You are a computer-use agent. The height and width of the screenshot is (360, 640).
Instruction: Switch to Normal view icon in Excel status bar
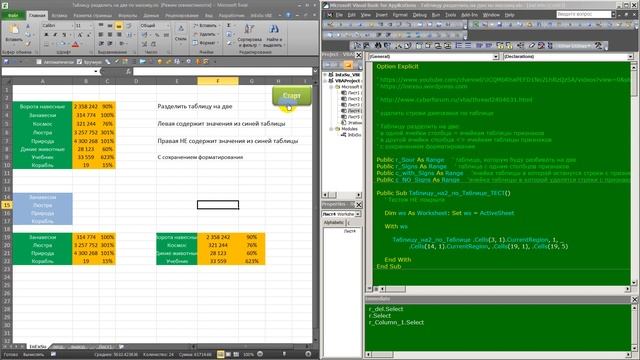click(x=220, y=354)
